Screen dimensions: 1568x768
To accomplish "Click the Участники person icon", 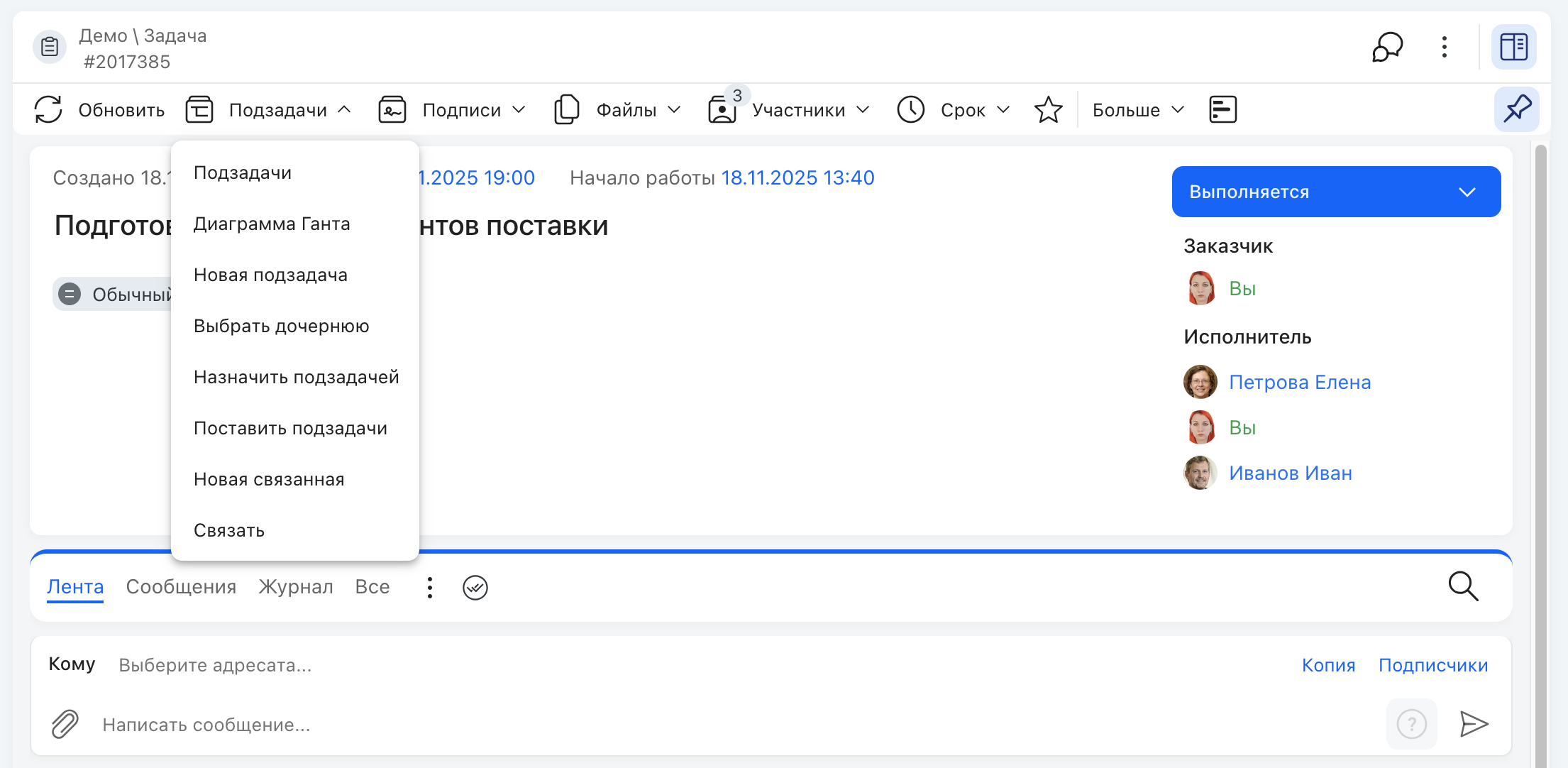I will (722, 111).
